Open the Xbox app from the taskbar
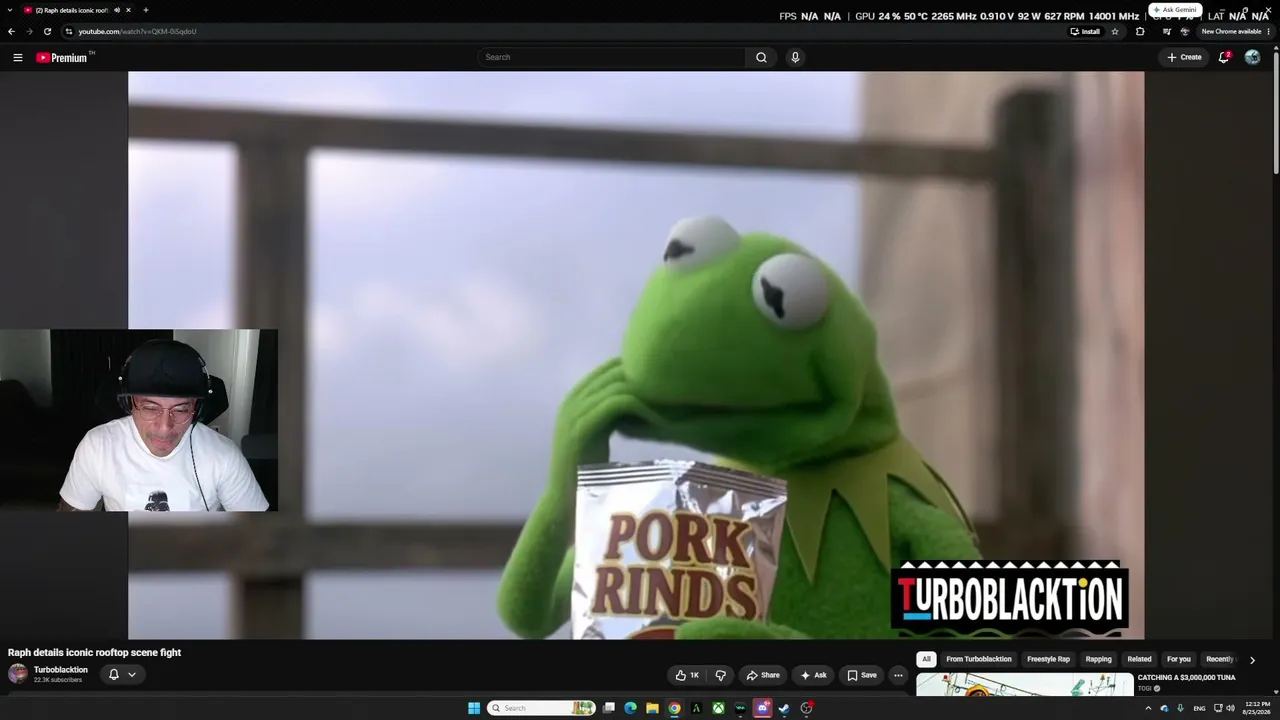1280x720 pixels. click(718, 708)
